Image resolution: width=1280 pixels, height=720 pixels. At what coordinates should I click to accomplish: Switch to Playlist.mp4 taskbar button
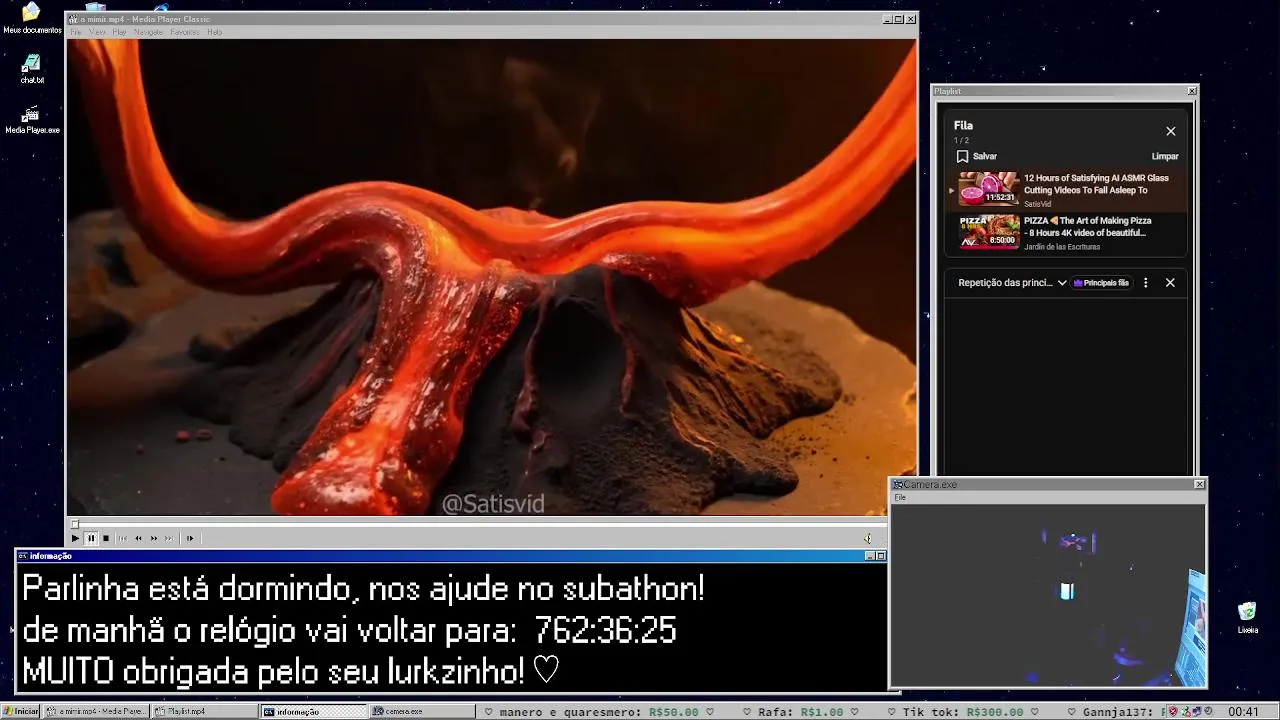pyautogui.click(x=205, y=711)
